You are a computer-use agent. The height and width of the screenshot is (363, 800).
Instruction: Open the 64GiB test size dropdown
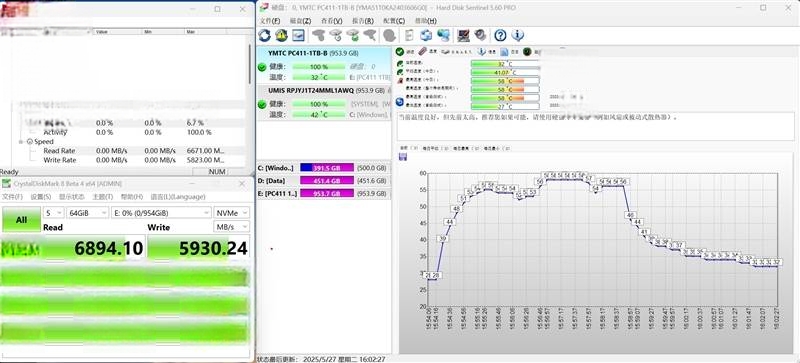(88, 212)
